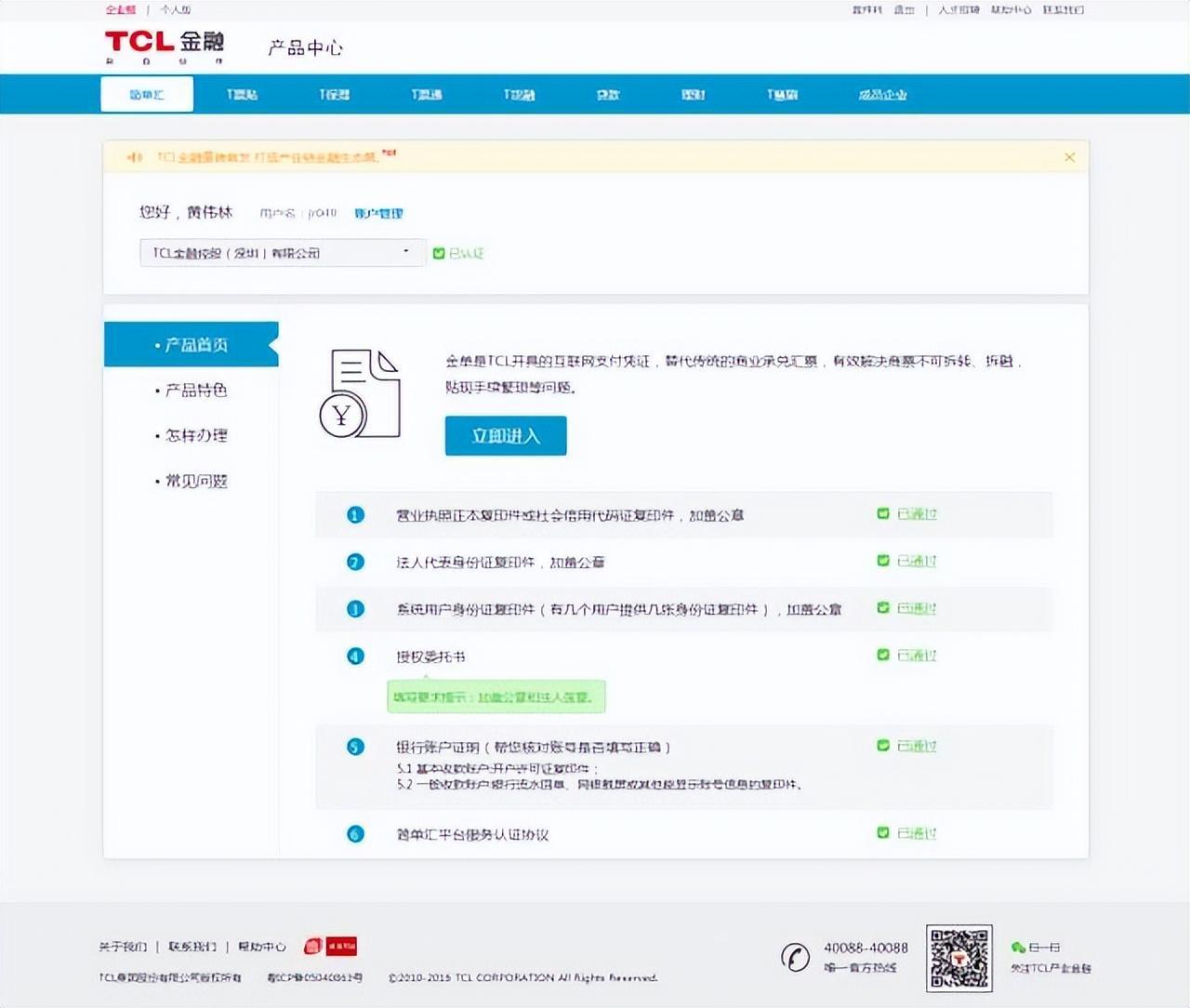Select the first highlighted tab in blue nav bar
Screen dimensions: 1190x1008
point(147,95)
